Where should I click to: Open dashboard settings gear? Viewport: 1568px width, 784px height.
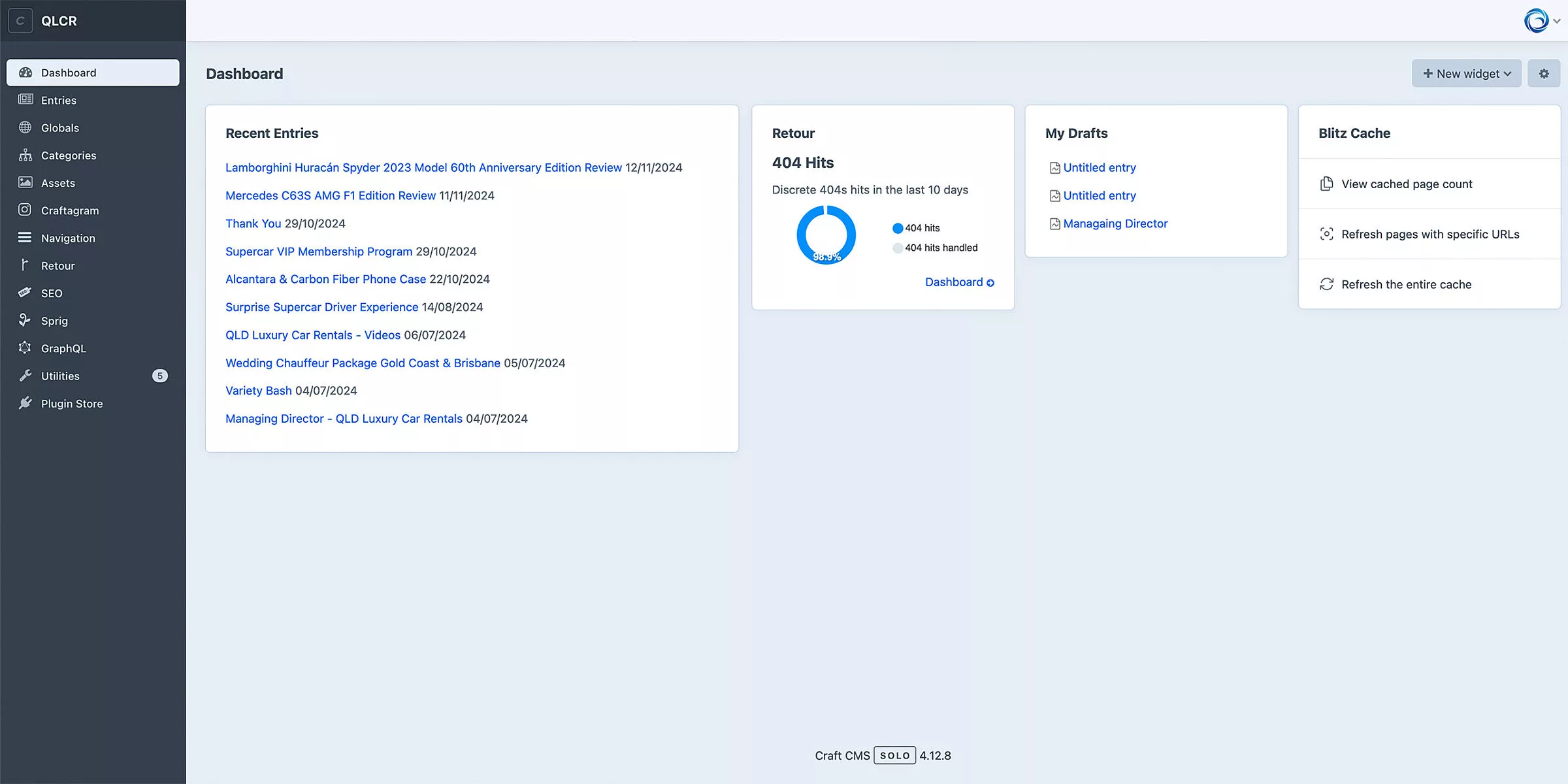[x=1544, y=74]
